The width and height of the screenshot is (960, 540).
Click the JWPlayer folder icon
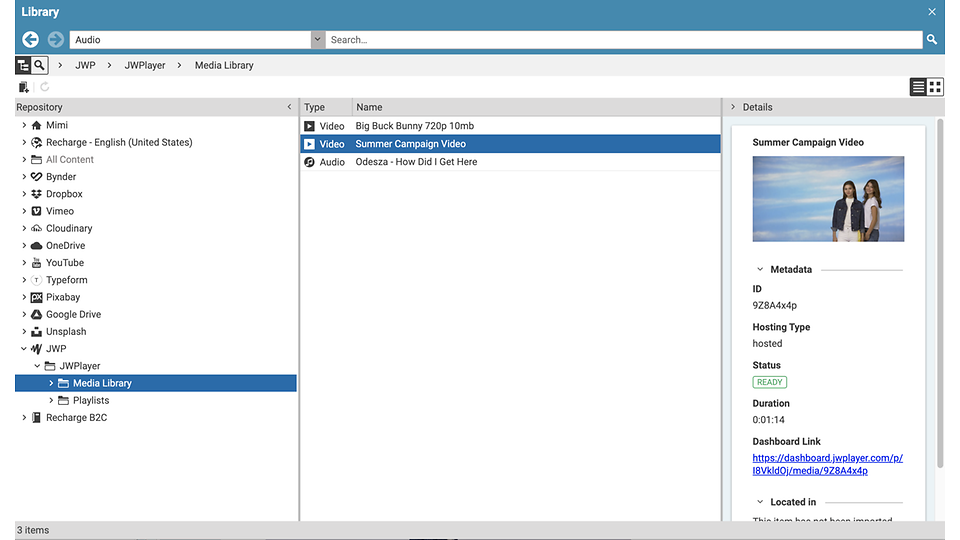coord(50,366)
